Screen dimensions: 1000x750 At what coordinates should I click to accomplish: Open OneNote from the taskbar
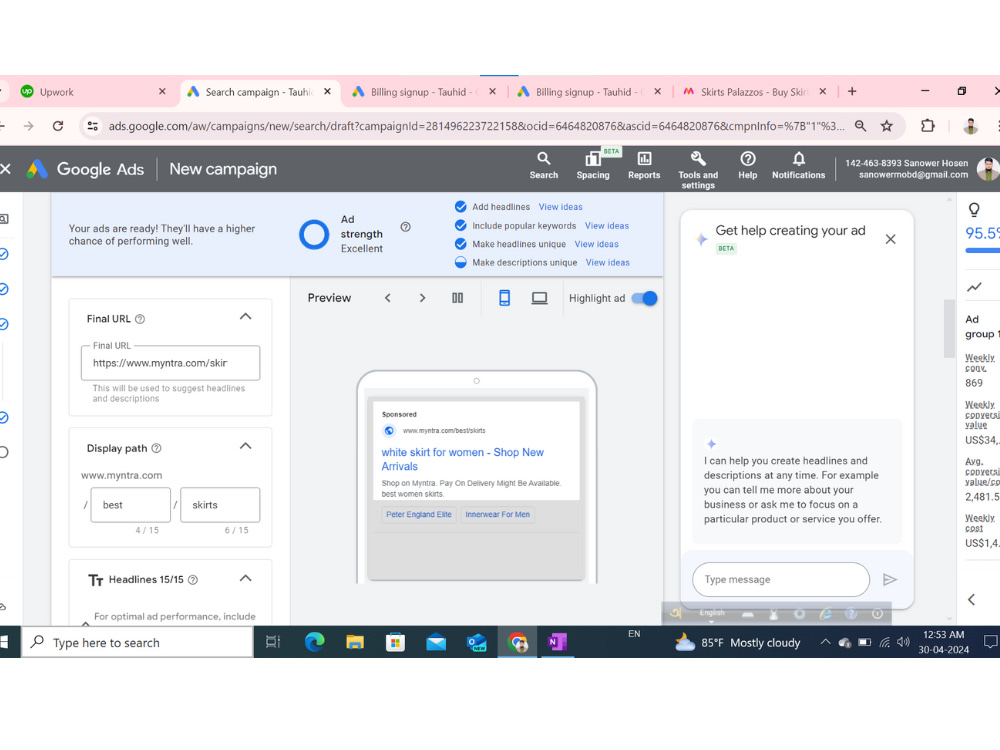[557, 642]
